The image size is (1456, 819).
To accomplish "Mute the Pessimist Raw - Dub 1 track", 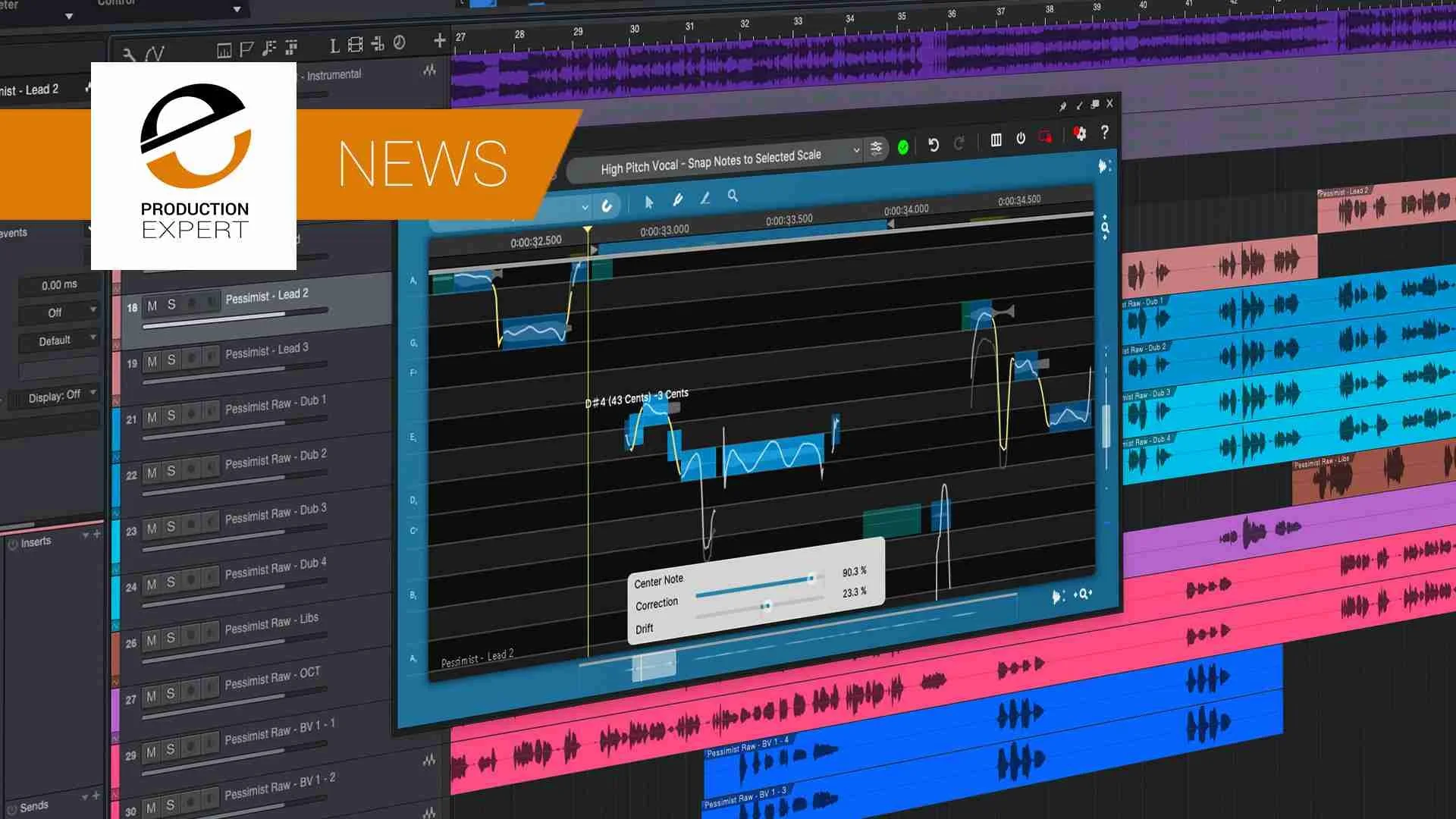I will 152,416.
